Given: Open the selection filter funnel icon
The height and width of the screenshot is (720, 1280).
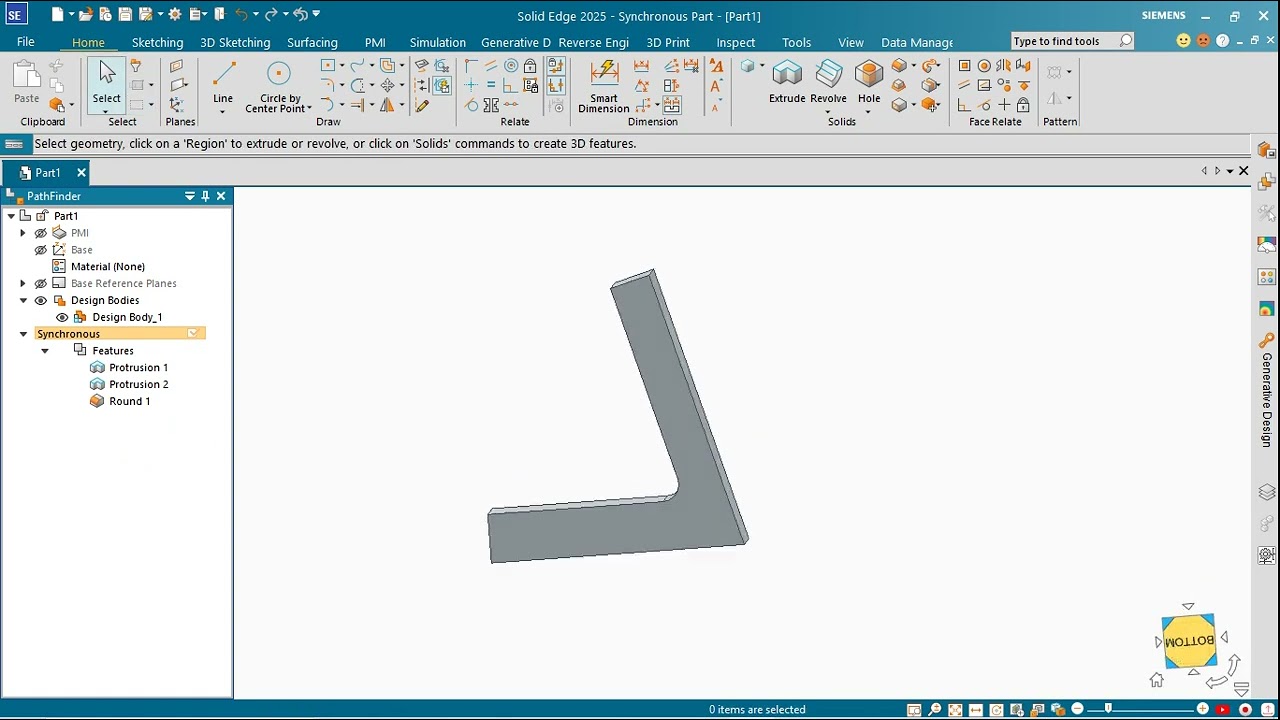Looking at the screenshot, I should [x=136, y=66].
